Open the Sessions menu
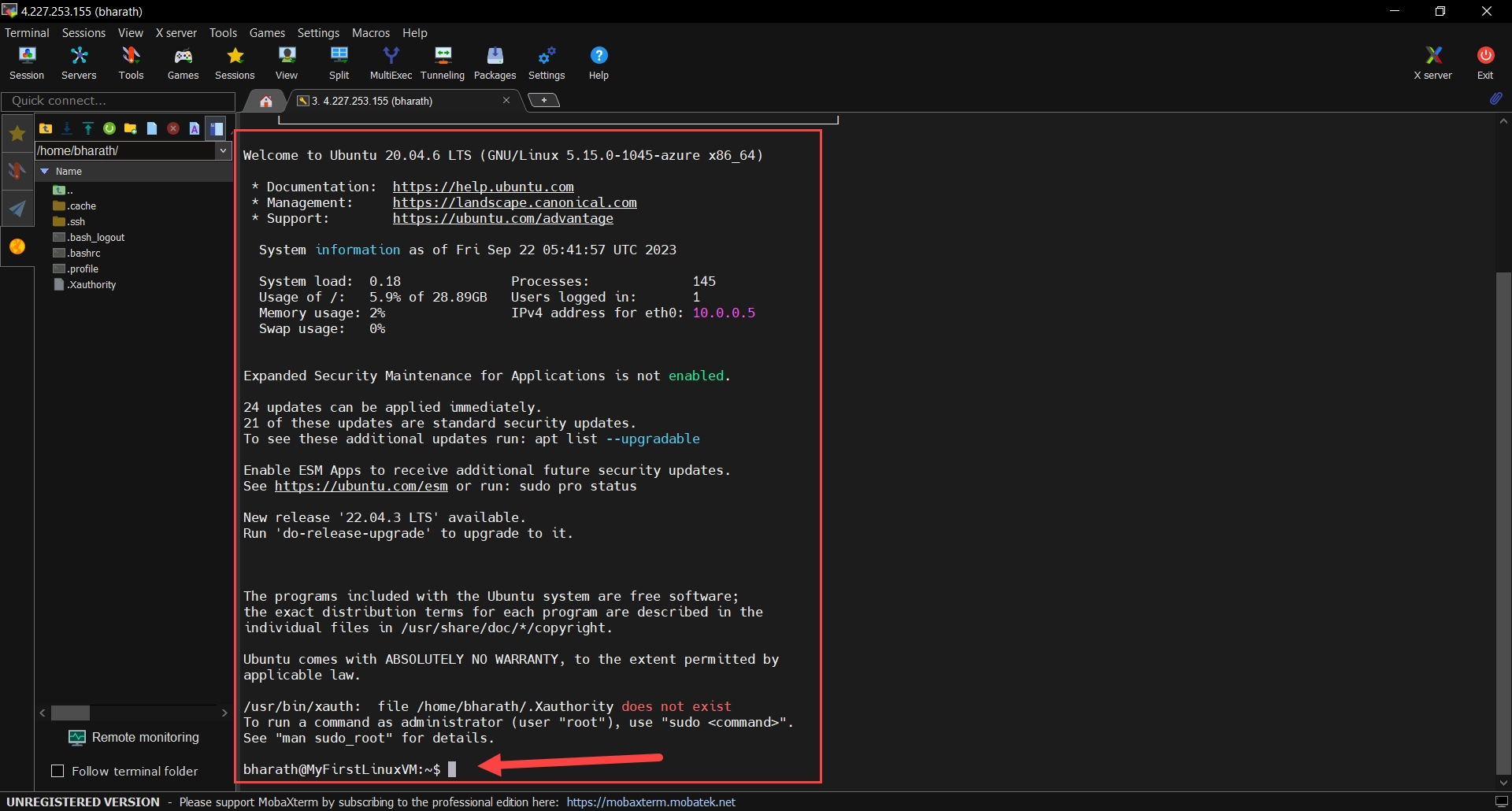This screenshot has height=811, width=1512. coord(83,33)
